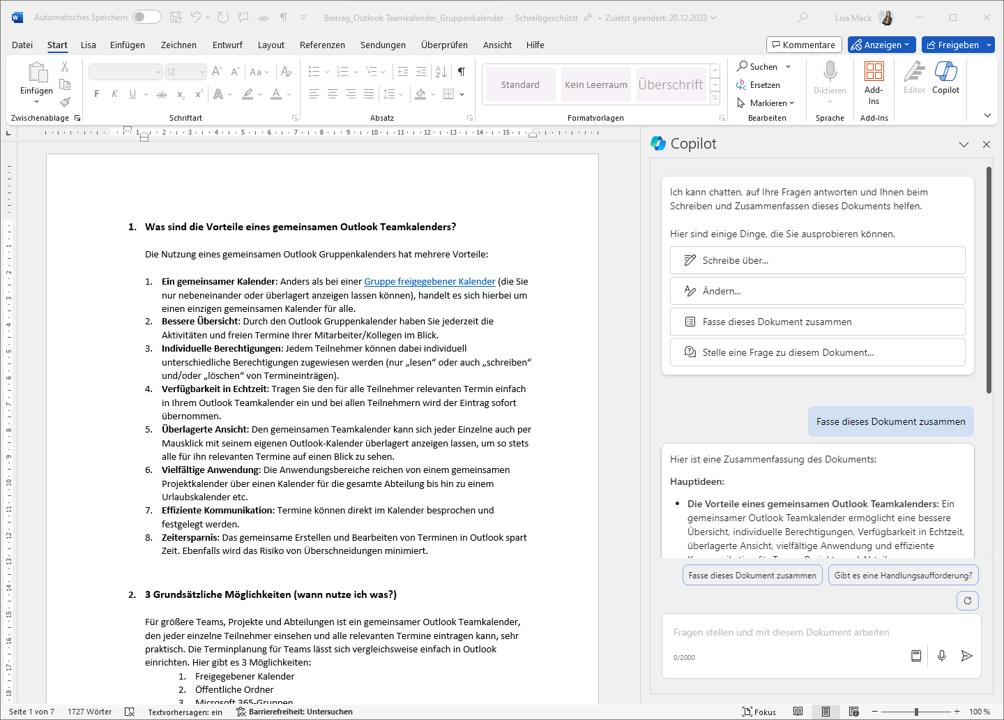
Task: Open the font size dropdown
Action: pos(203,72)
